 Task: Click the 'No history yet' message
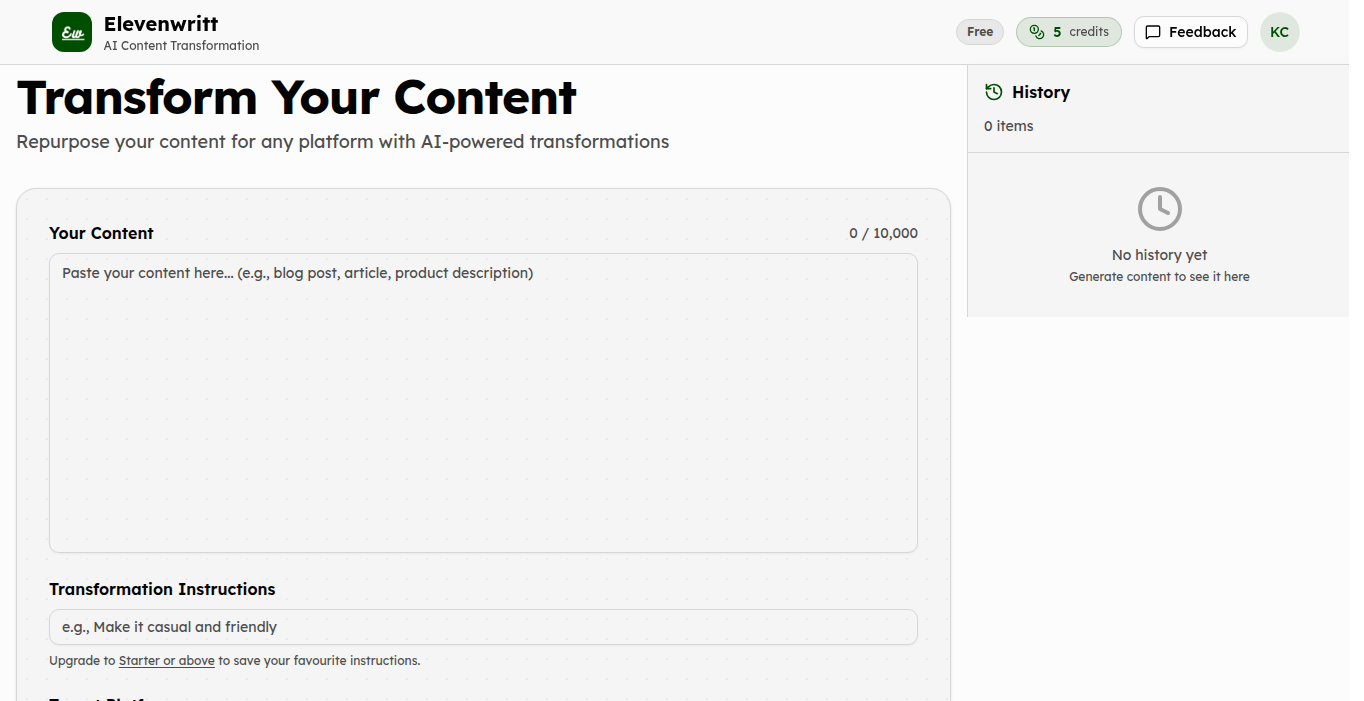tap(1159, 255)
